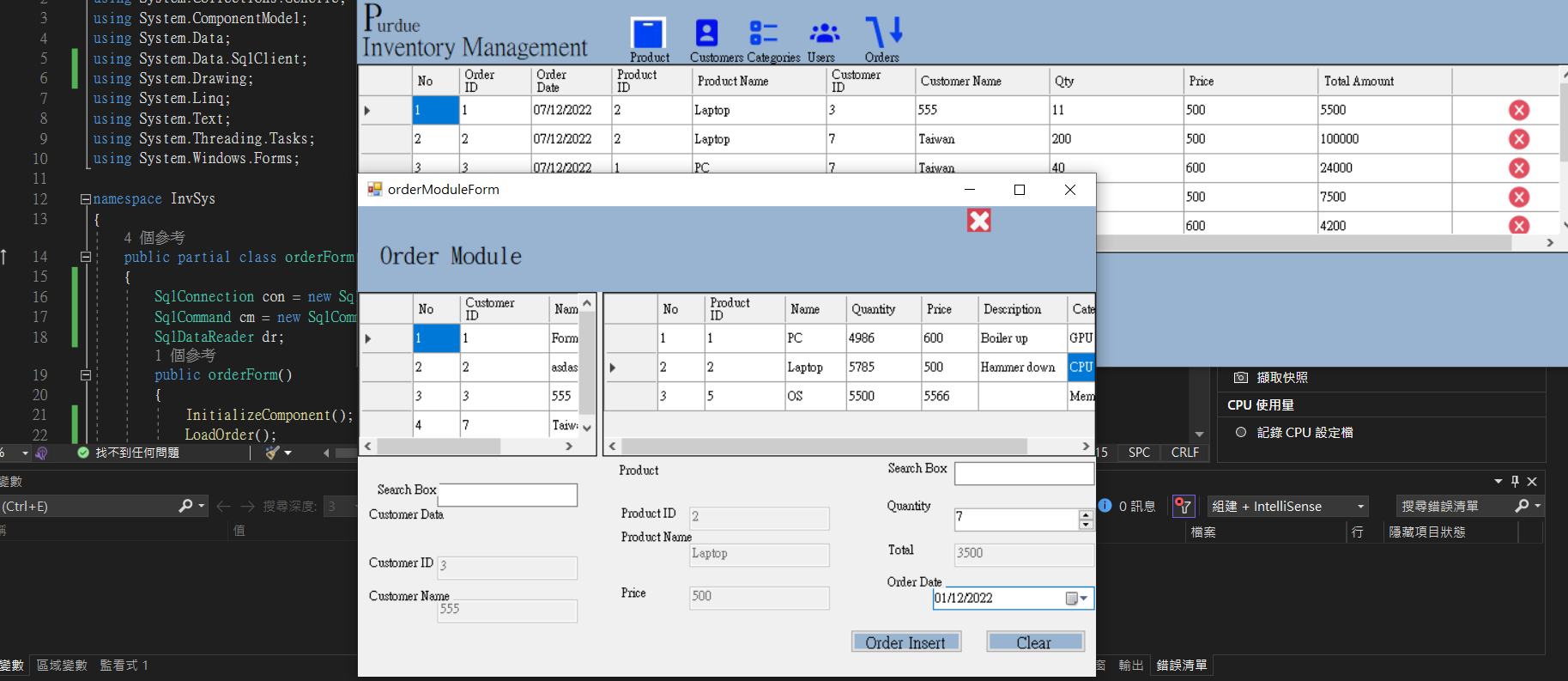Click the calendar icon in Order Date

click(1072, 599)
